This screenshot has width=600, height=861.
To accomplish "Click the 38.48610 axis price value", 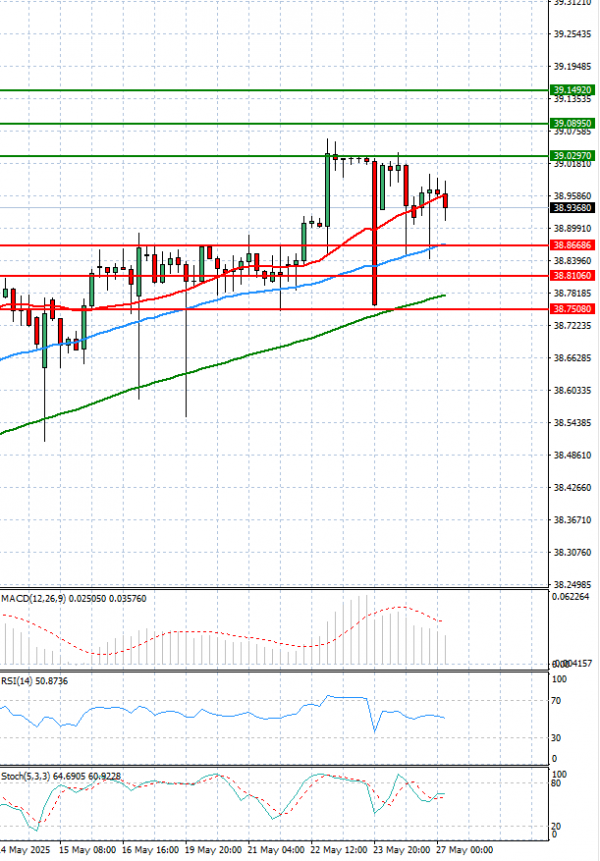I will coord(572,455).
